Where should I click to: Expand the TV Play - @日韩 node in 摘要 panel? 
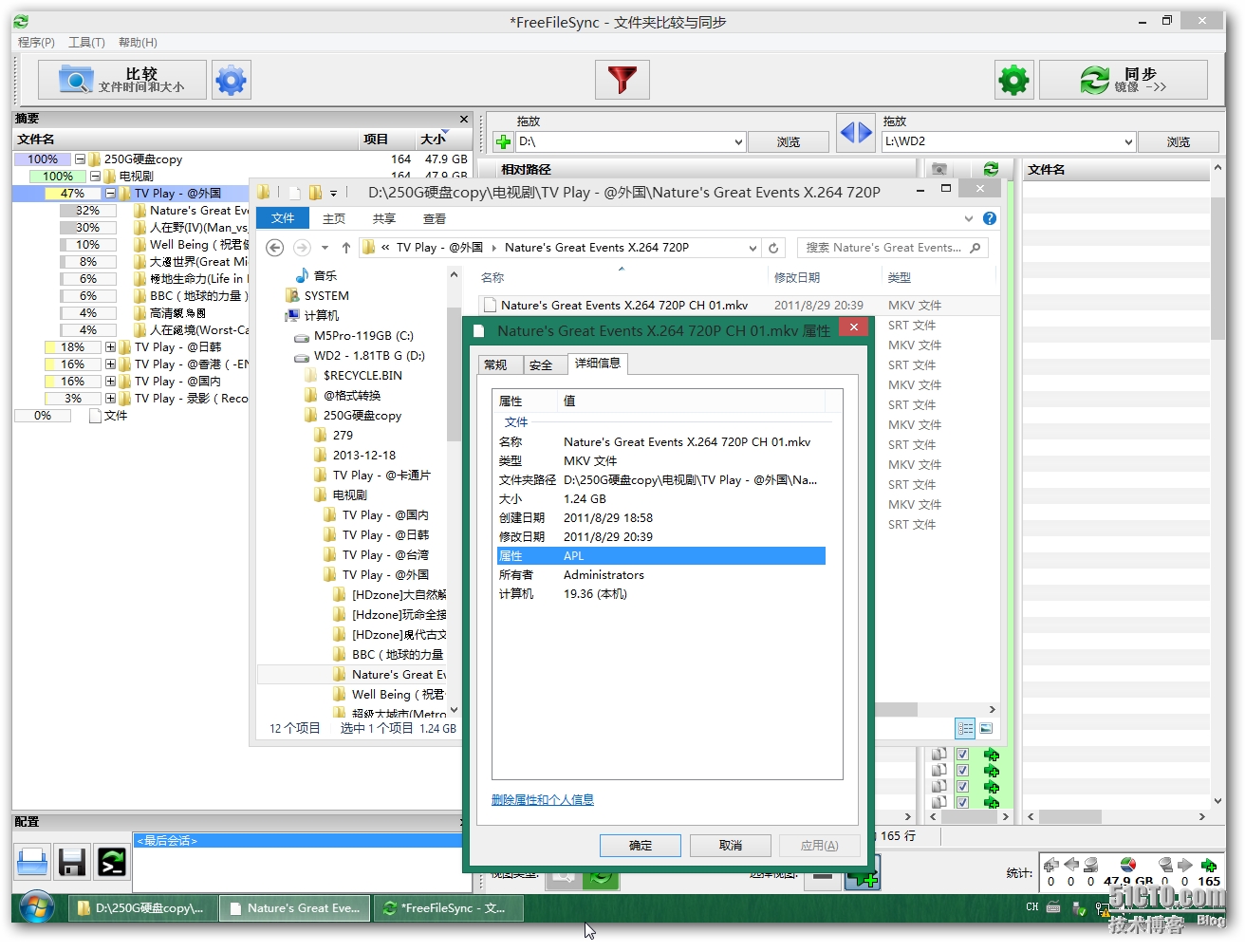click(110, 347)
